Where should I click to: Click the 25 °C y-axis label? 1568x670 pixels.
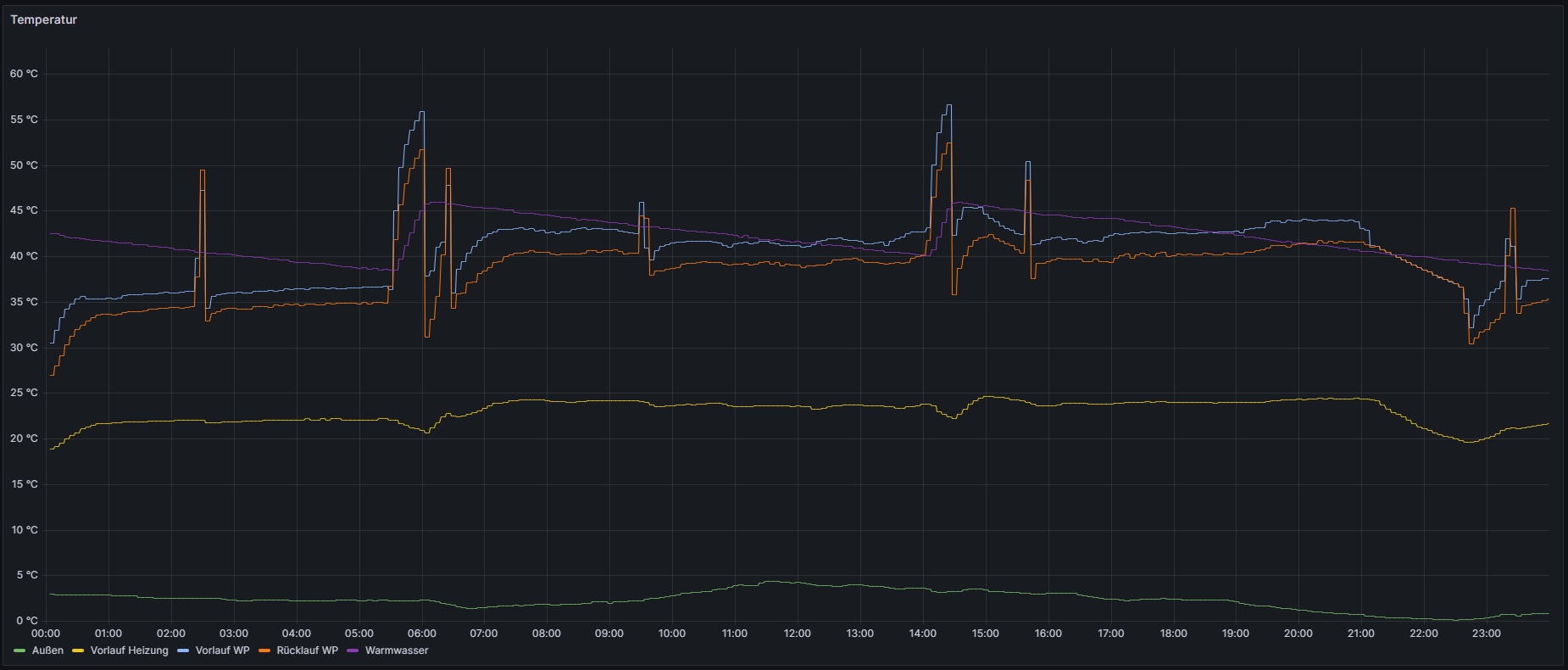coord(24,393)
